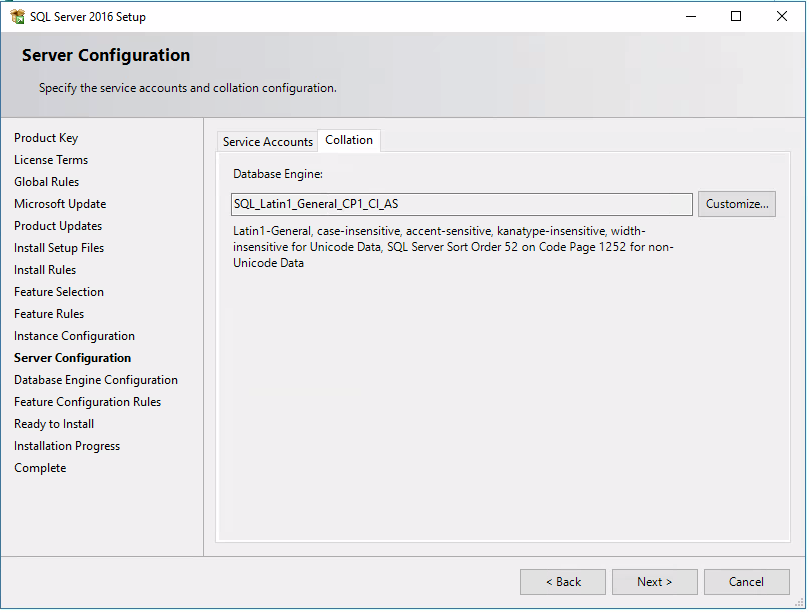Screen dimensions: 809x613
Task: Open the Customize collation dialog
Action: [x=736, y=204]
